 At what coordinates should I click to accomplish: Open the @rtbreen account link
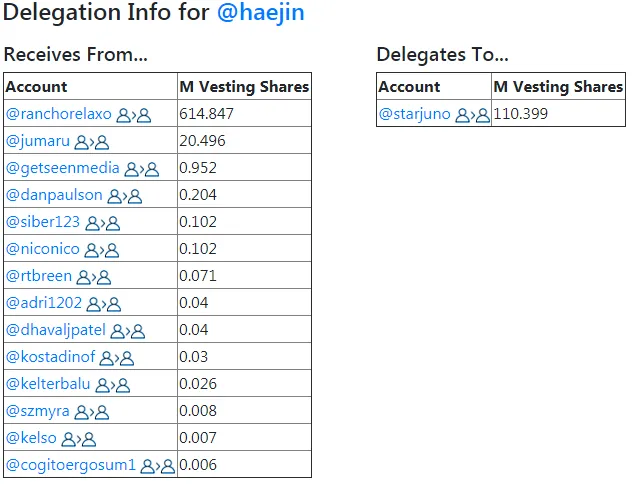click(x=39, y=276)
